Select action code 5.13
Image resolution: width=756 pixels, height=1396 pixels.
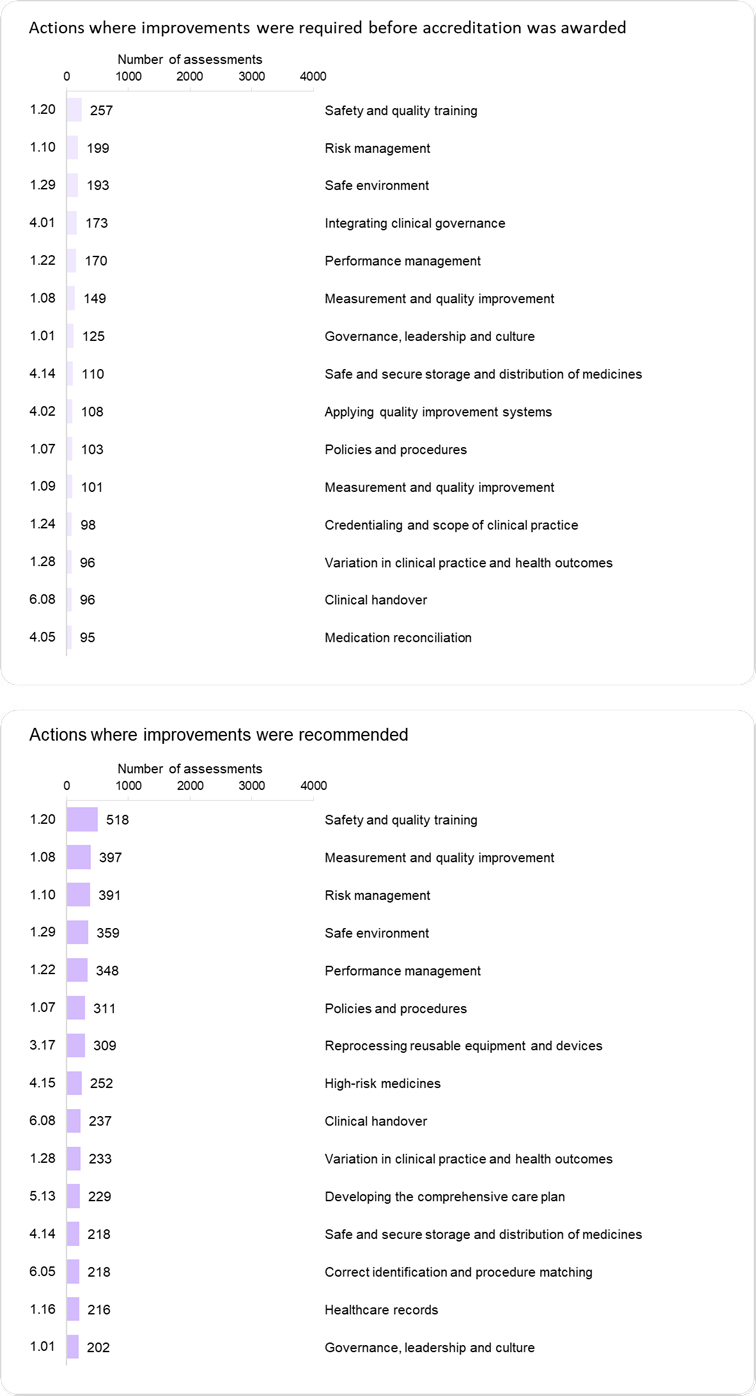43,1197
